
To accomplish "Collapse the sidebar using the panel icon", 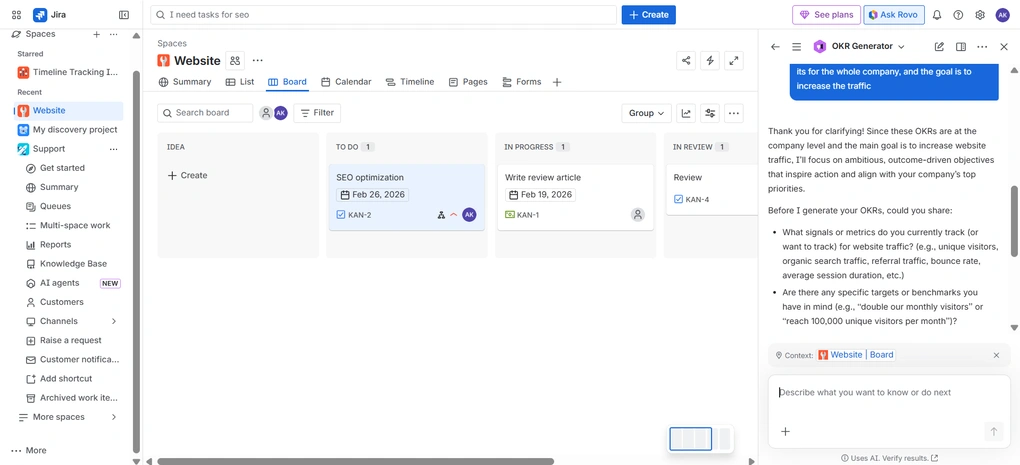I will click(124, 15).
